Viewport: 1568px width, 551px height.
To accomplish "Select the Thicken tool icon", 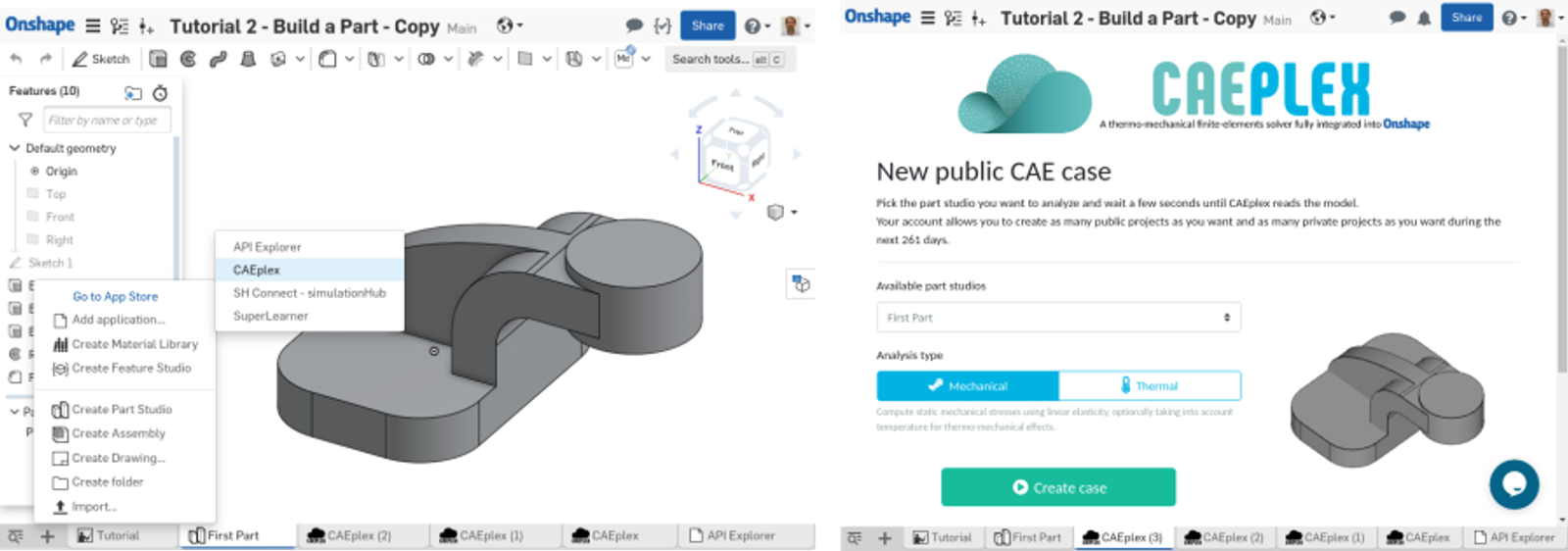I will [278, 59].
